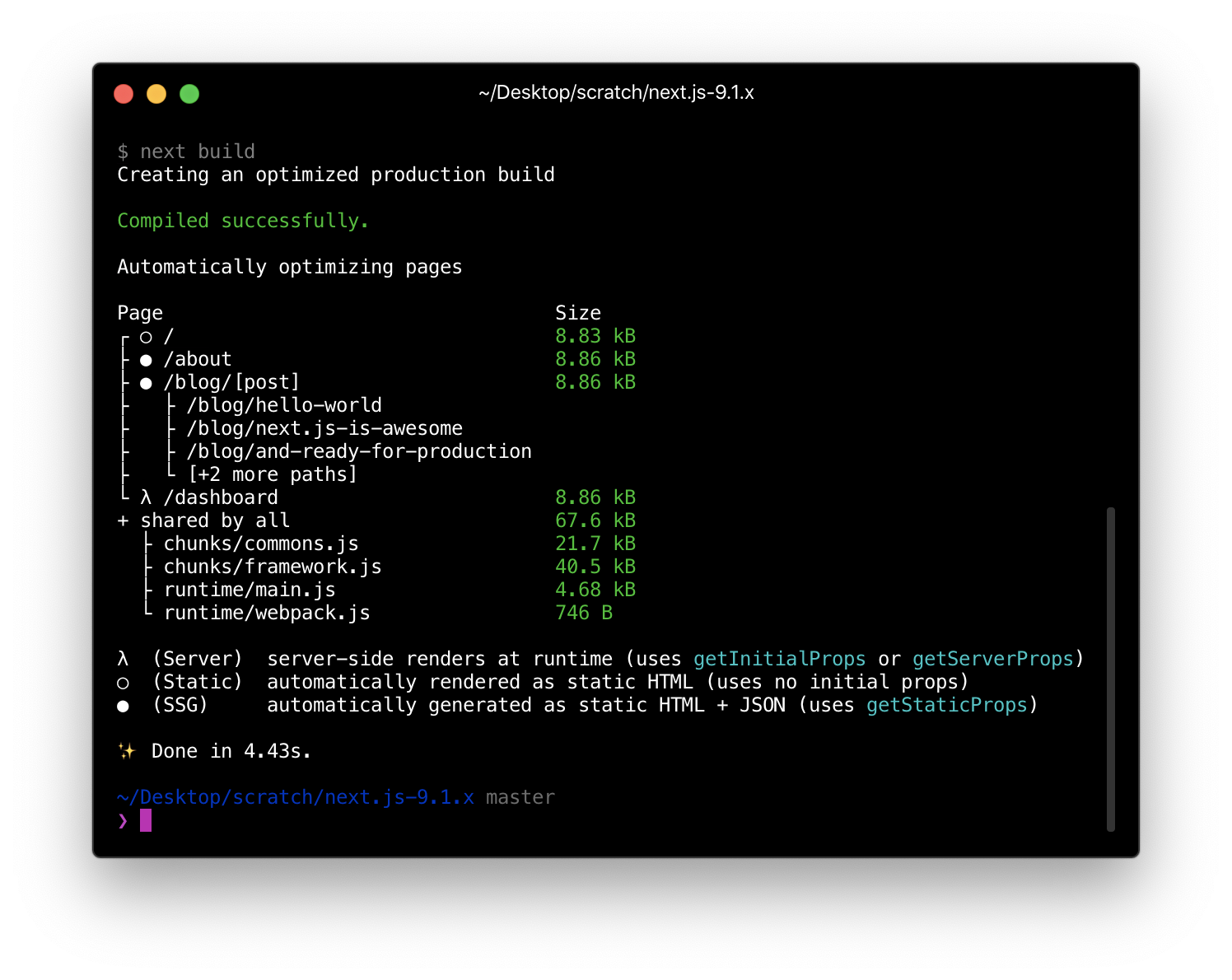Click the magenta cursor block at prompt

coord(146,820)
